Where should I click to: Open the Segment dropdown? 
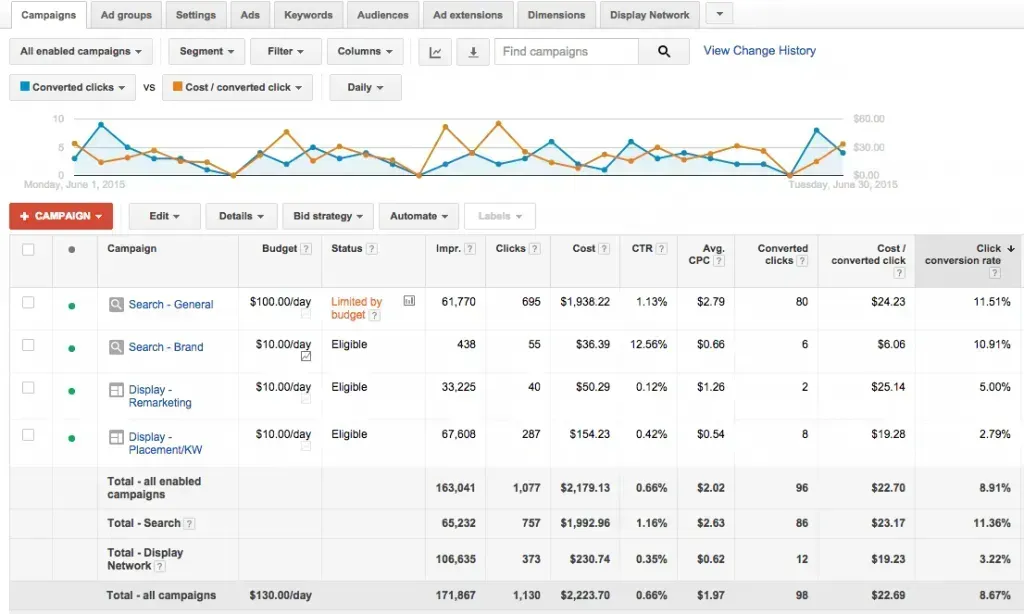tap(206, 50)
